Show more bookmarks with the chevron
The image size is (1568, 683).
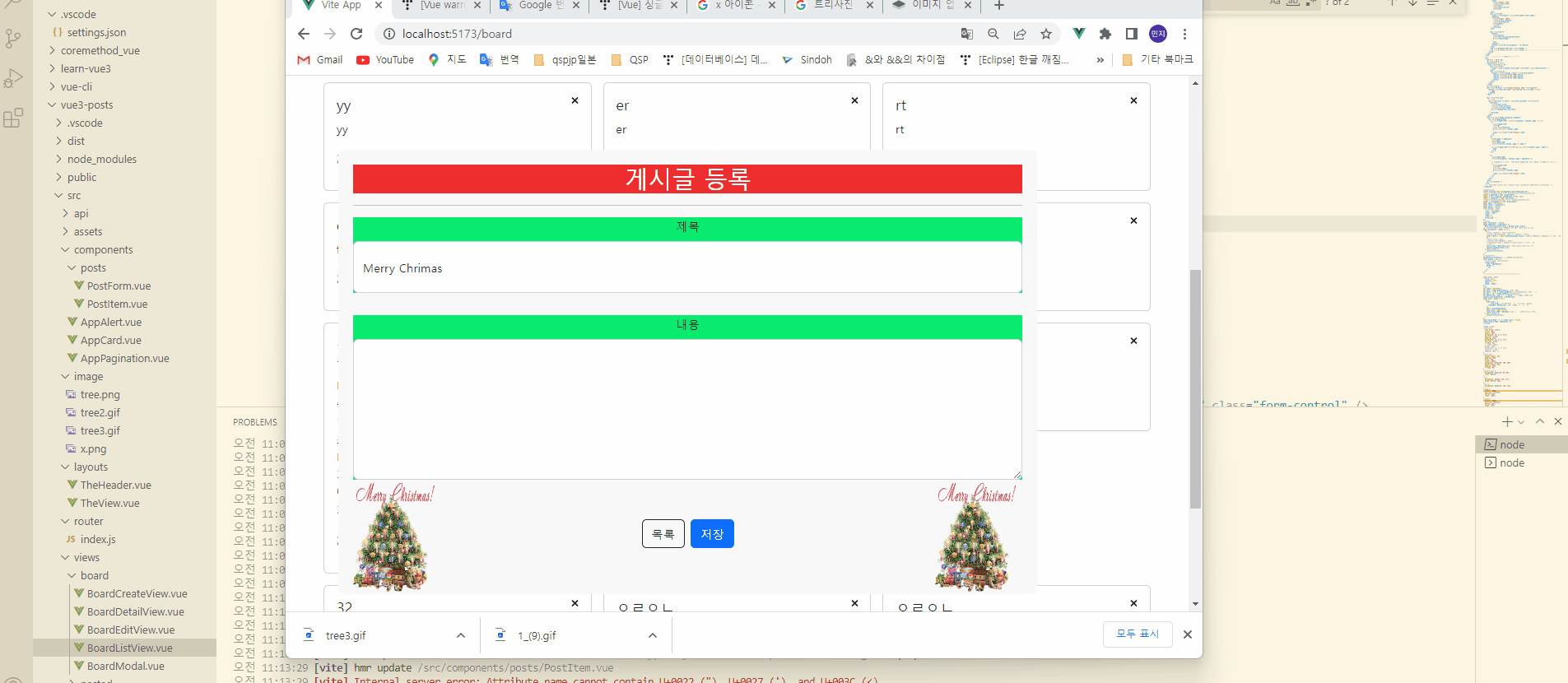click(x=1100, y=60)
